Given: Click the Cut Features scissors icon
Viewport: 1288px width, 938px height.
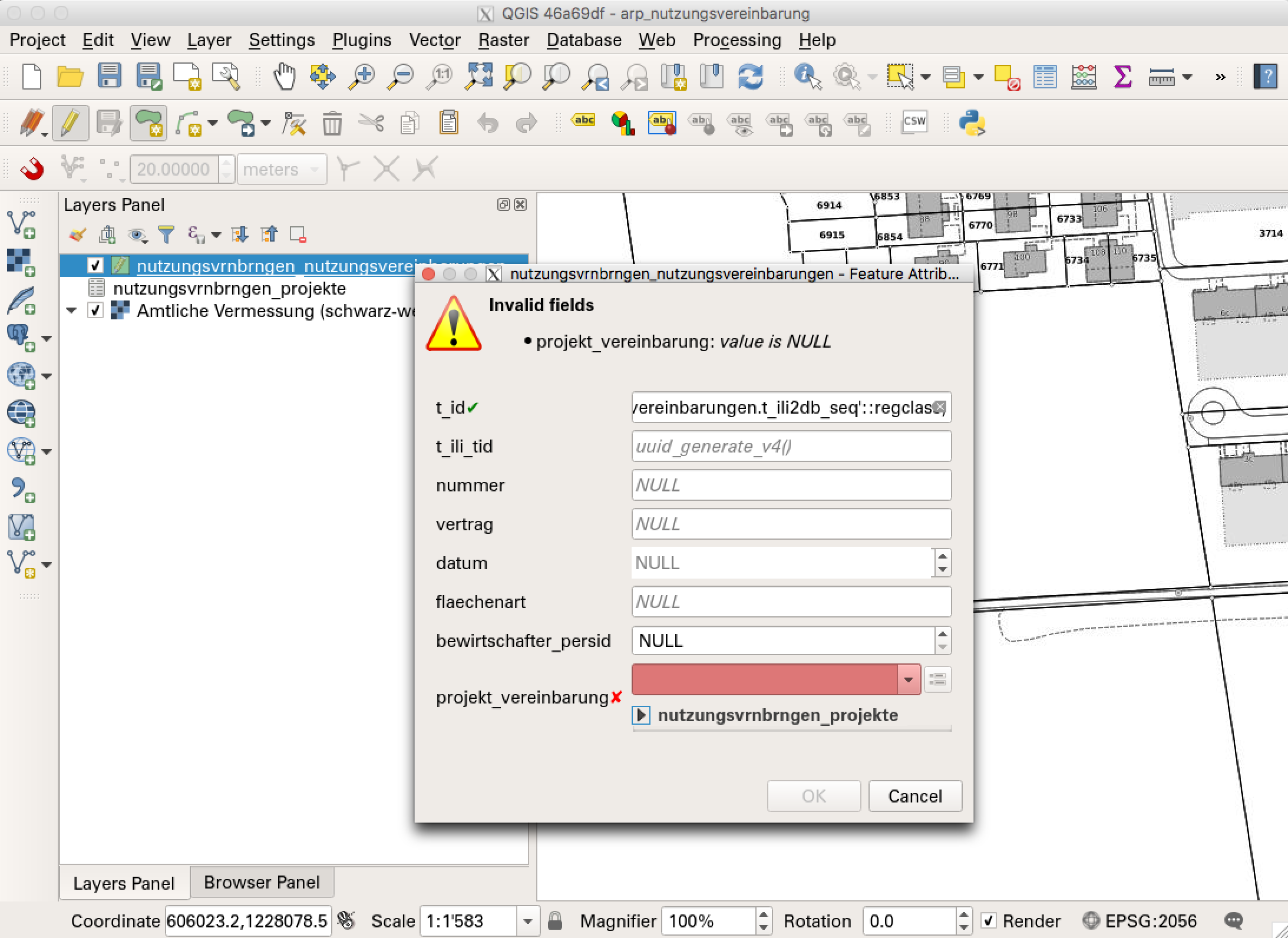Looking at the screenshot, I should pyautogui.click(x=371, y=123).
